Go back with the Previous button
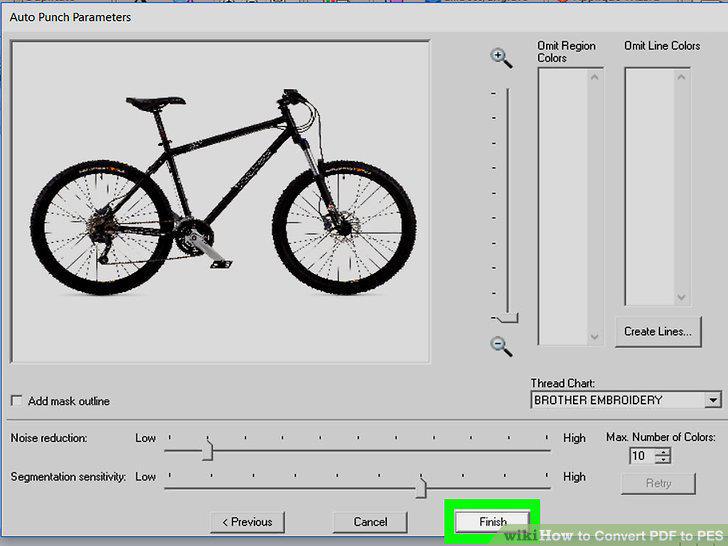Screen dimensions: 728x546 pyautogui.click(x=247, y=522)
